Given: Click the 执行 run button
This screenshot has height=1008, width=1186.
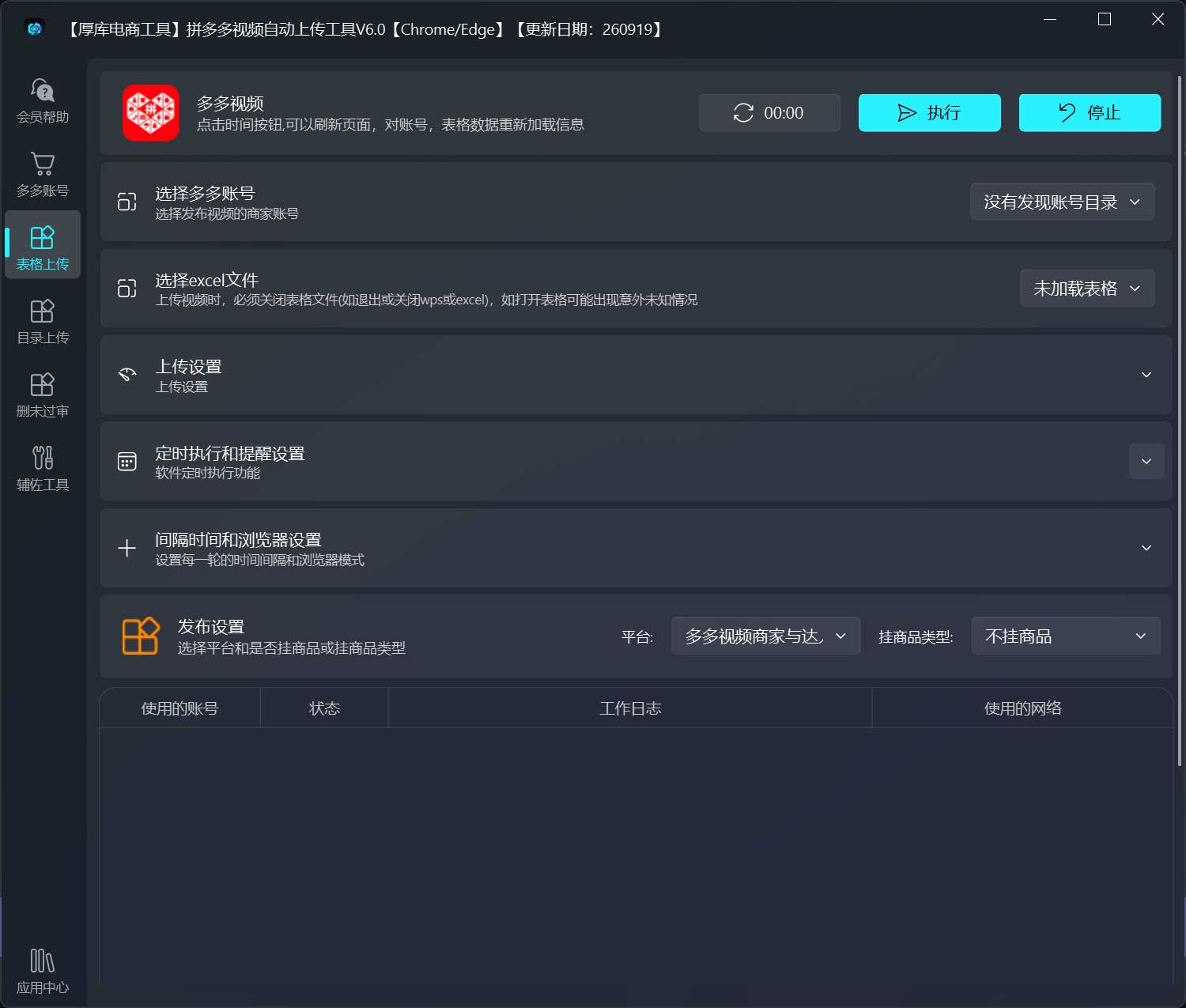Looking at the screenshot, I should click(930, 113).
